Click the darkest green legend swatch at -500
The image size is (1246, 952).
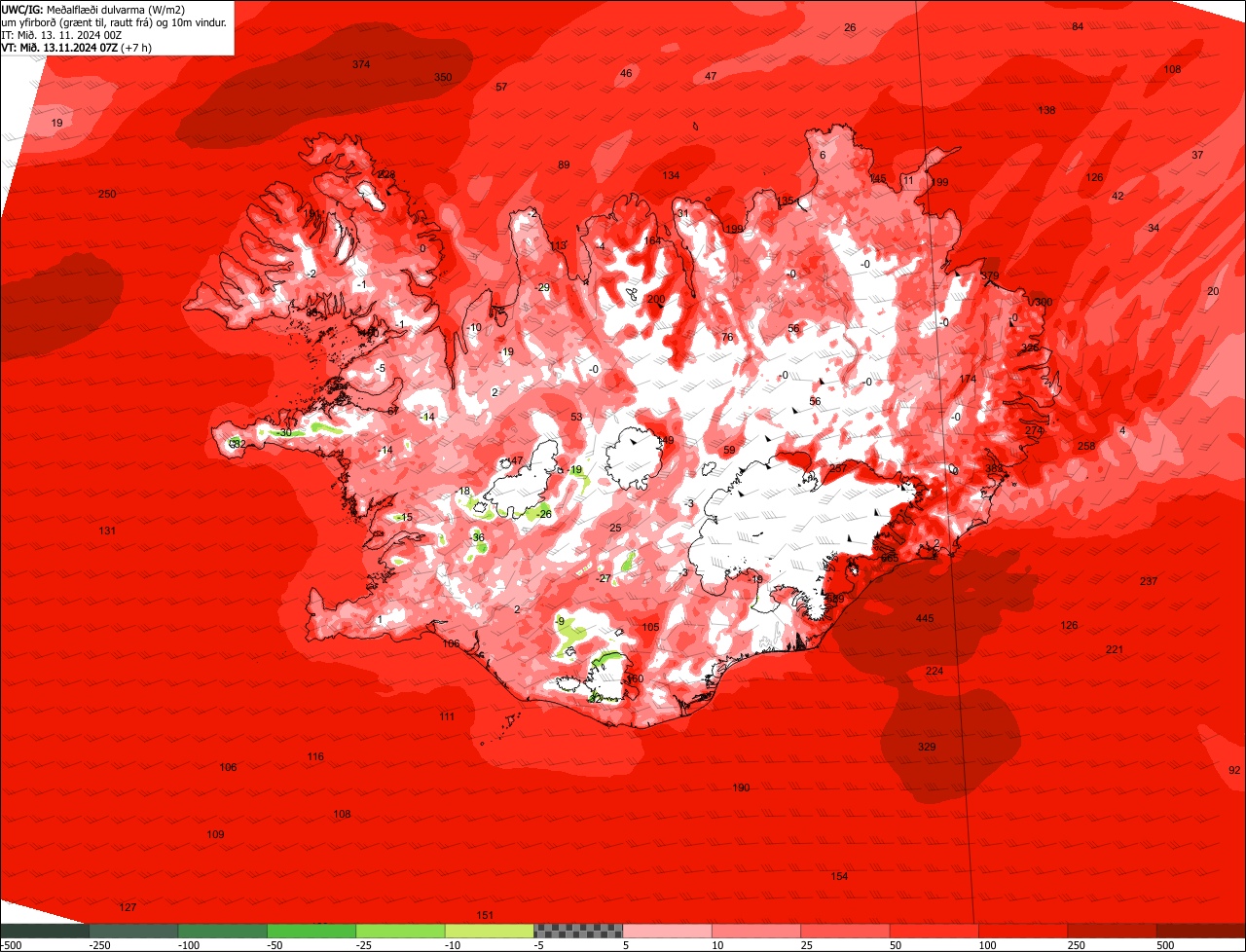pyautogui.click(x=45, y=931)
